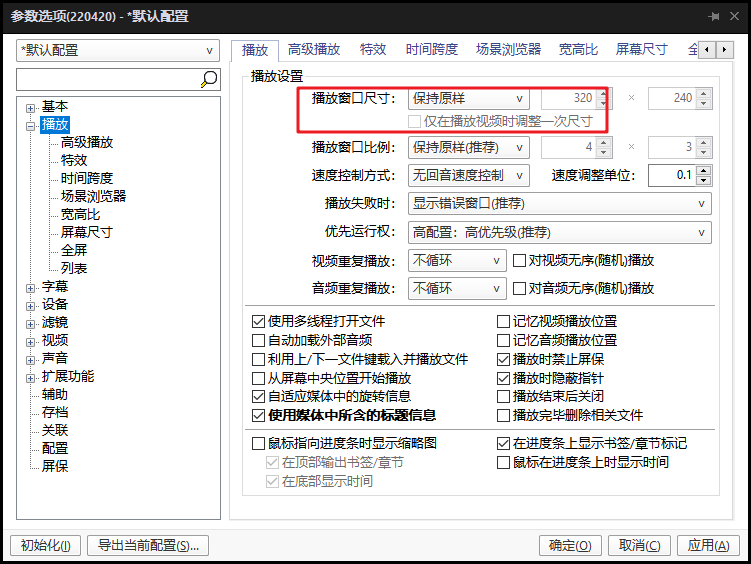Expand the 字幕 tree node
The width and height of the screenshot is (751, 564).
[x=30, y=288]
